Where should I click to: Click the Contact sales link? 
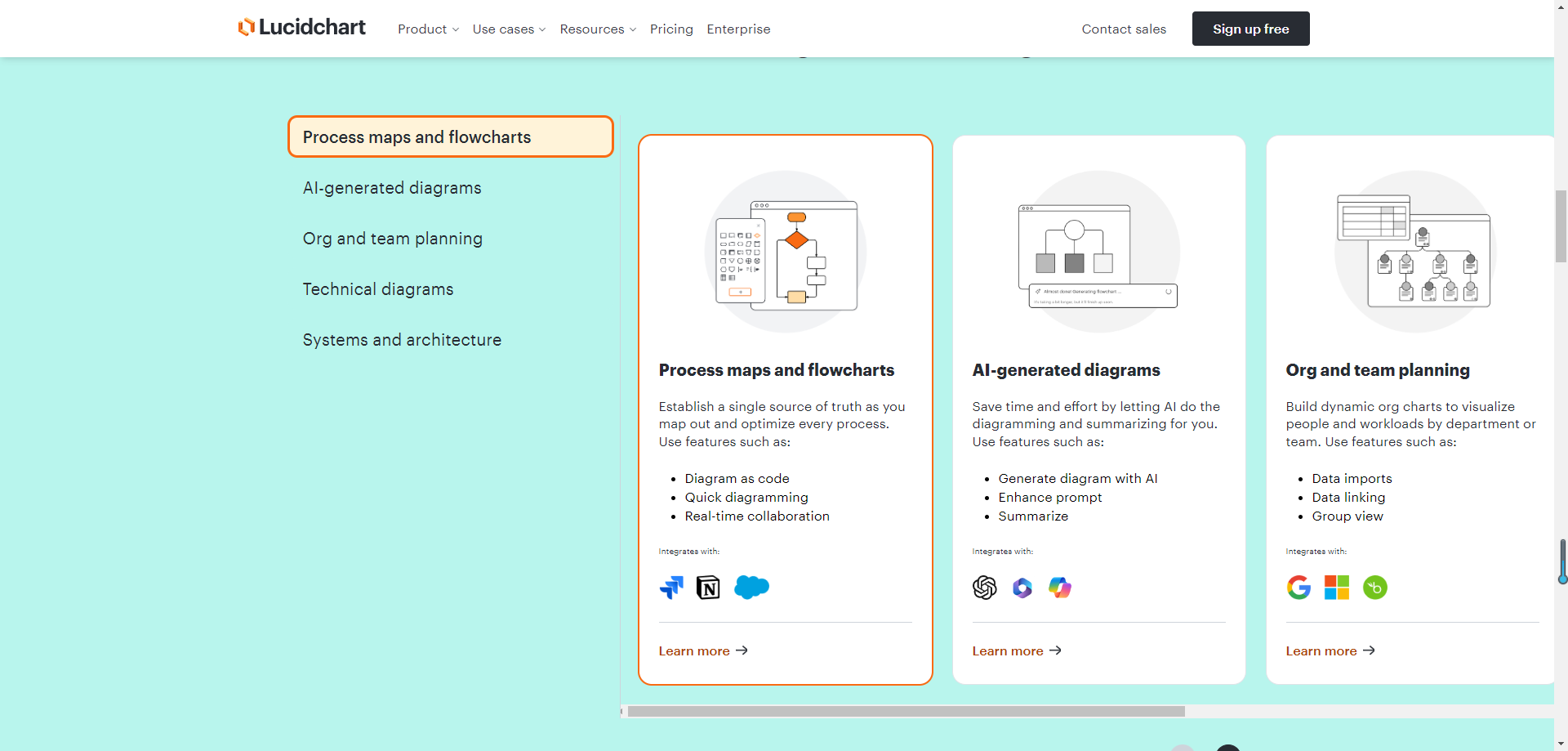[x=1124, y=29]
